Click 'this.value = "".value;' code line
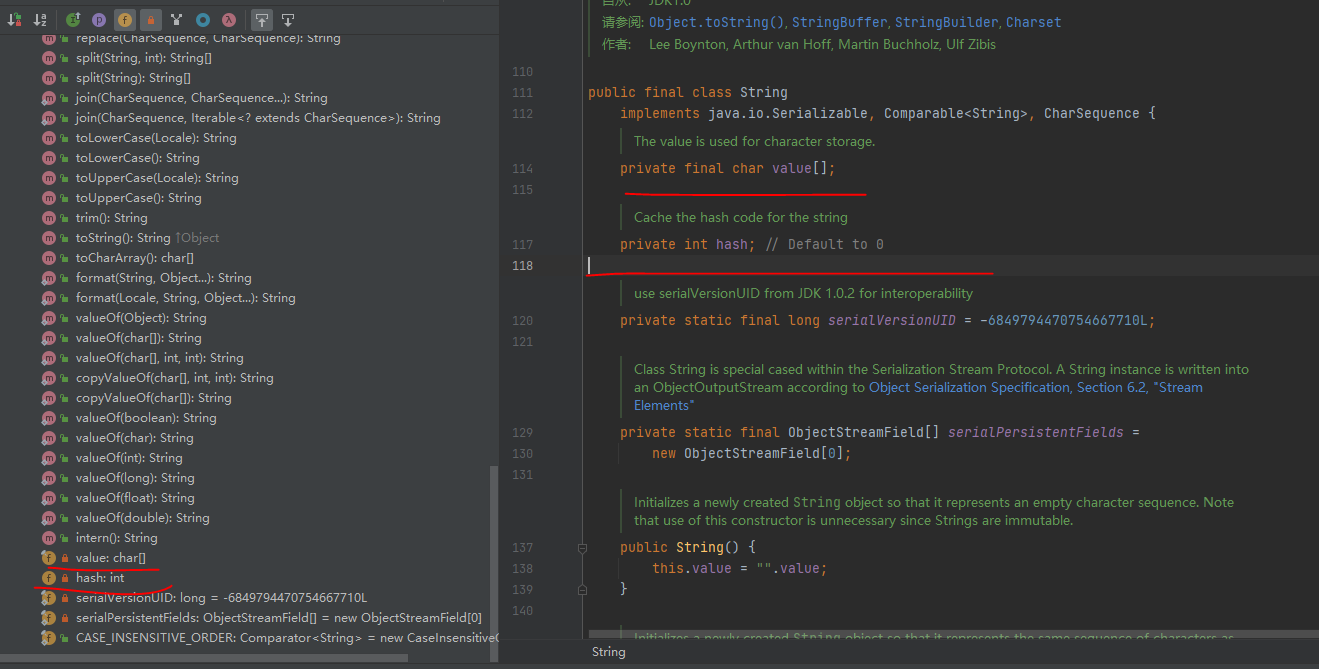The image size is (1319, 669). tap(740, 568)
